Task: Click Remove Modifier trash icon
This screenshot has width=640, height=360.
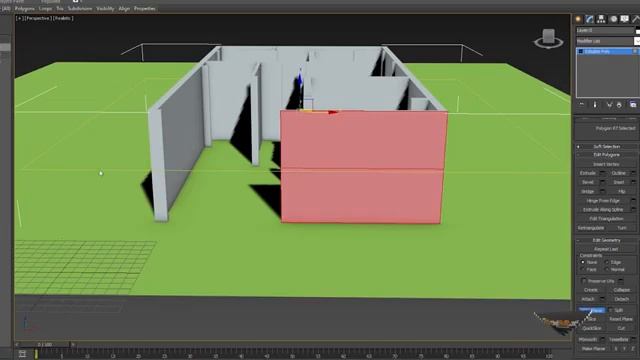Action: 619,105
